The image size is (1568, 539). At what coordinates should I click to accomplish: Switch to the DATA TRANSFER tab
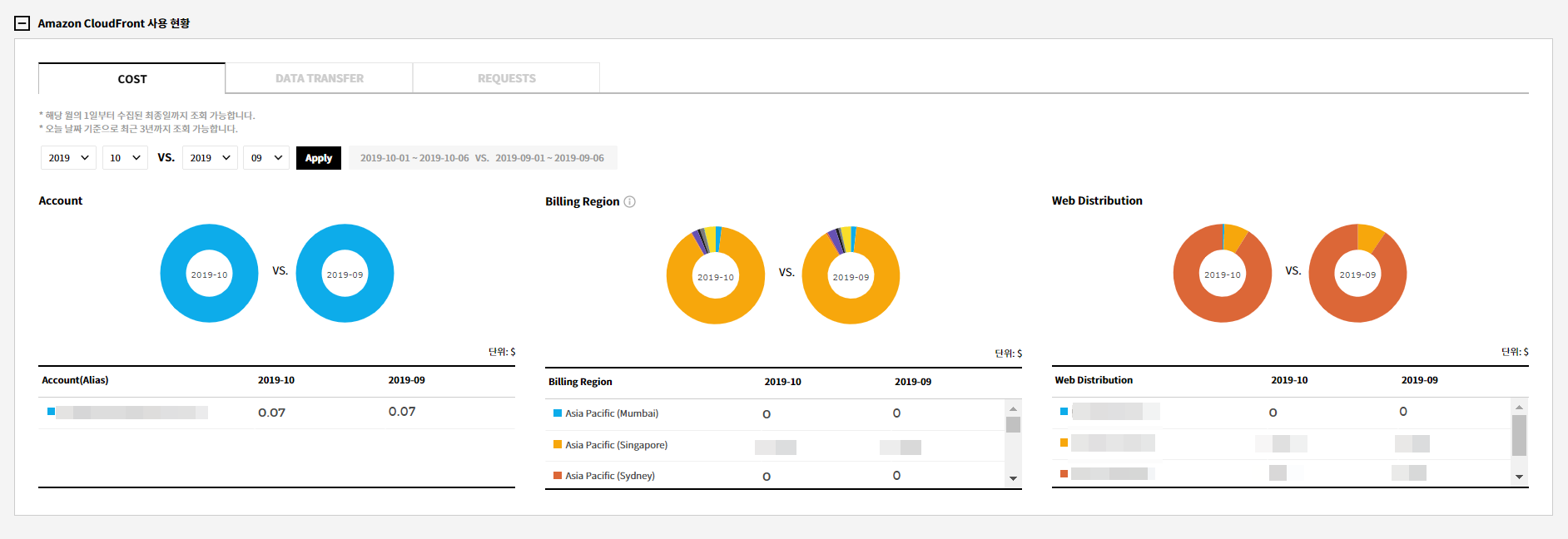click(x=319, y=78)
